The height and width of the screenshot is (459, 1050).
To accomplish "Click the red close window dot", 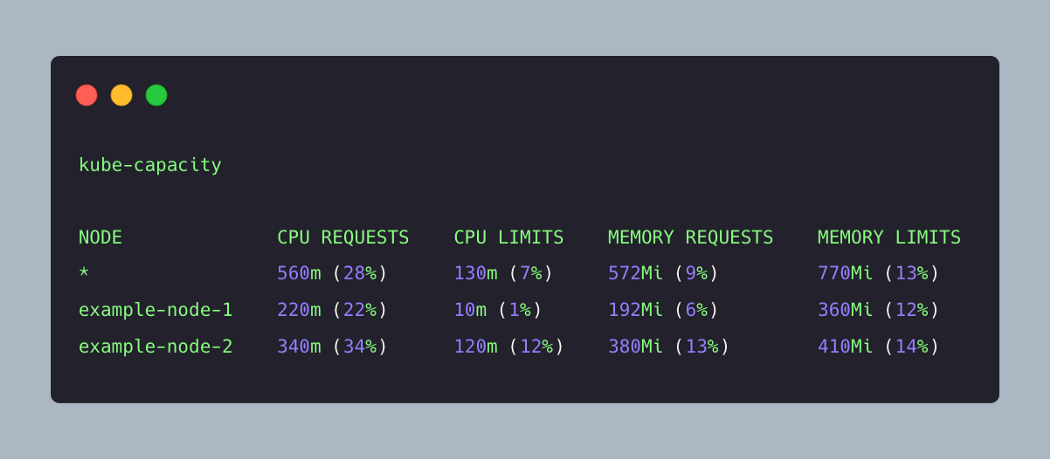I will tap(86, 95).
